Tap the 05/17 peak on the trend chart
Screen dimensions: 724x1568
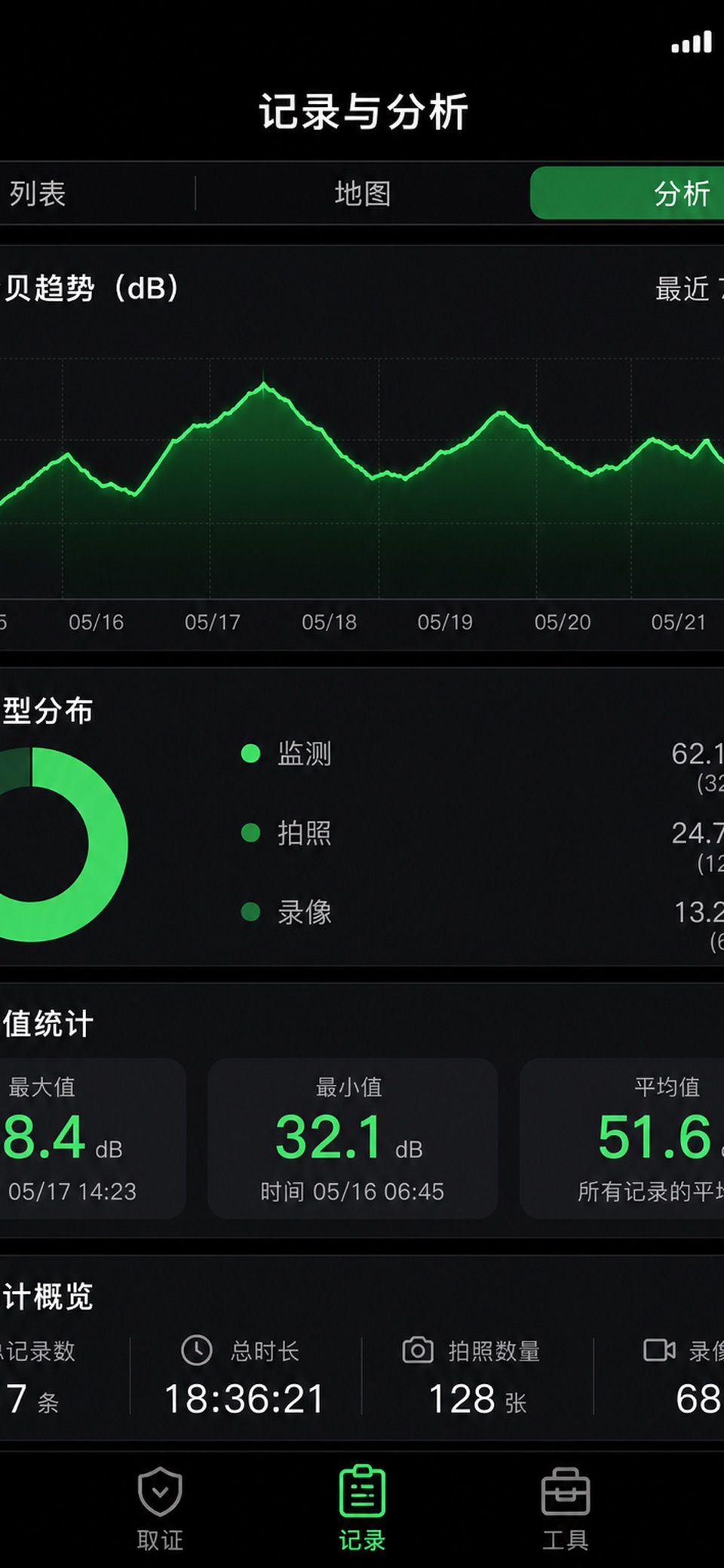(263, 386)
